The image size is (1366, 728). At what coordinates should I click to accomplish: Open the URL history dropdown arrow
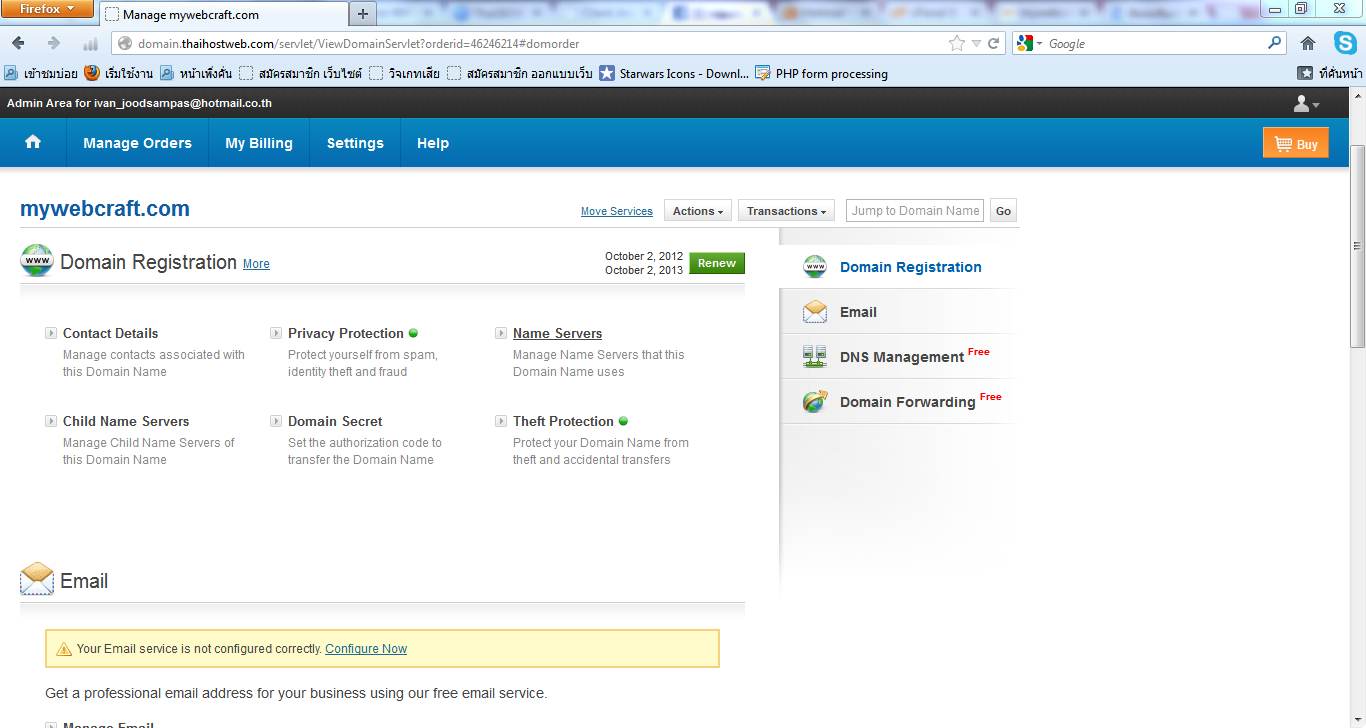pyautogui.click(x=976, y=44)
